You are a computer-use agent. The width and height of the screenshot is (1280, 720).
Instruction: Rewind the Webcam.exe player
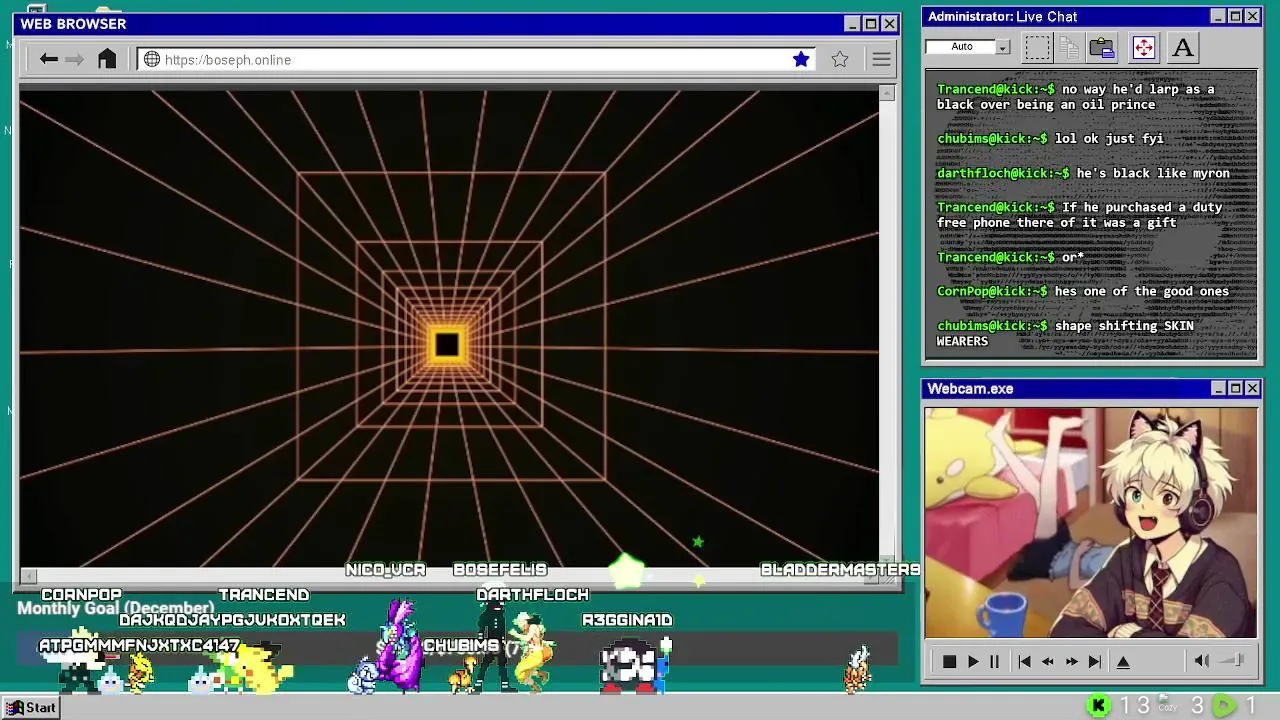click(x=1048, y=661)
